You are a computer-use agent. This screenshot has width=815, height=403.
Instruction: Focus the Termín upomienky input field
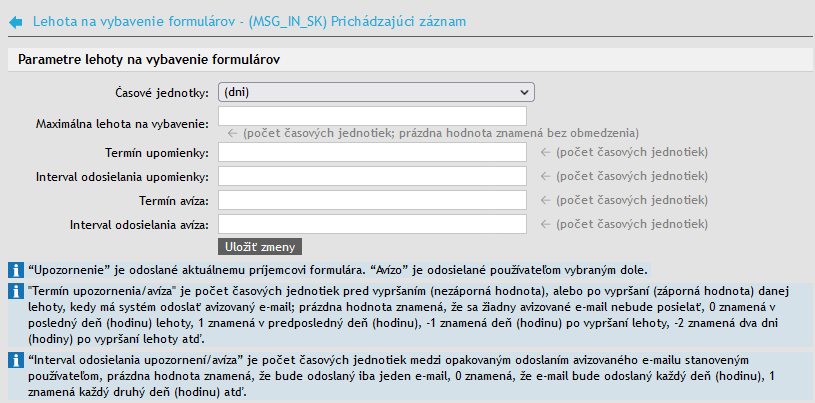pos(372,152)
